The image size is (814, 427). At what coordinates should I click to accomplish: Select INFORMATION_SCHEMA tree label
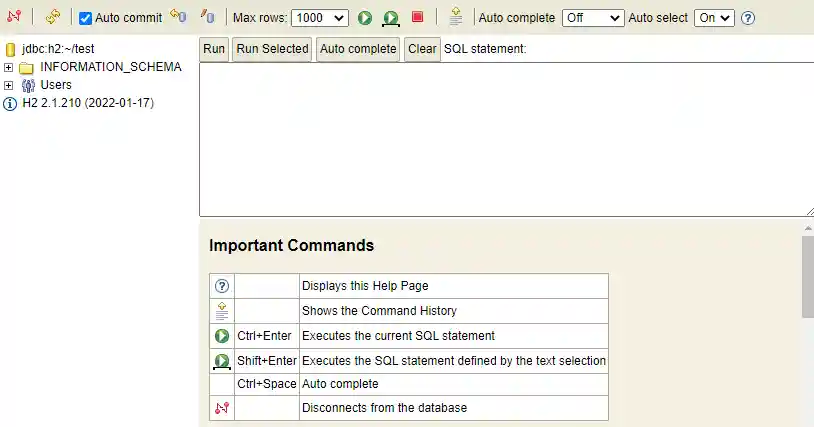click(111, 67)
